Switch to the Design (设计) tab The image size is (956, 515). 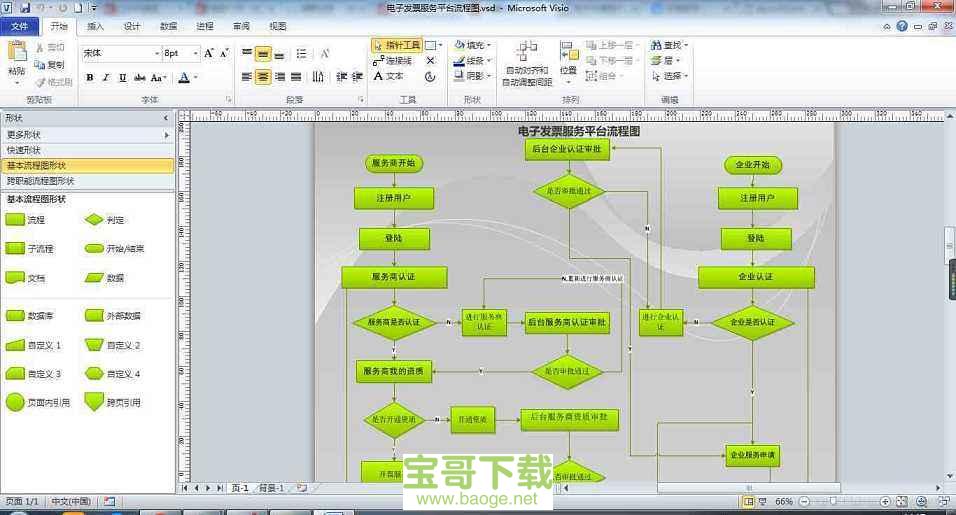pos(132,26)
